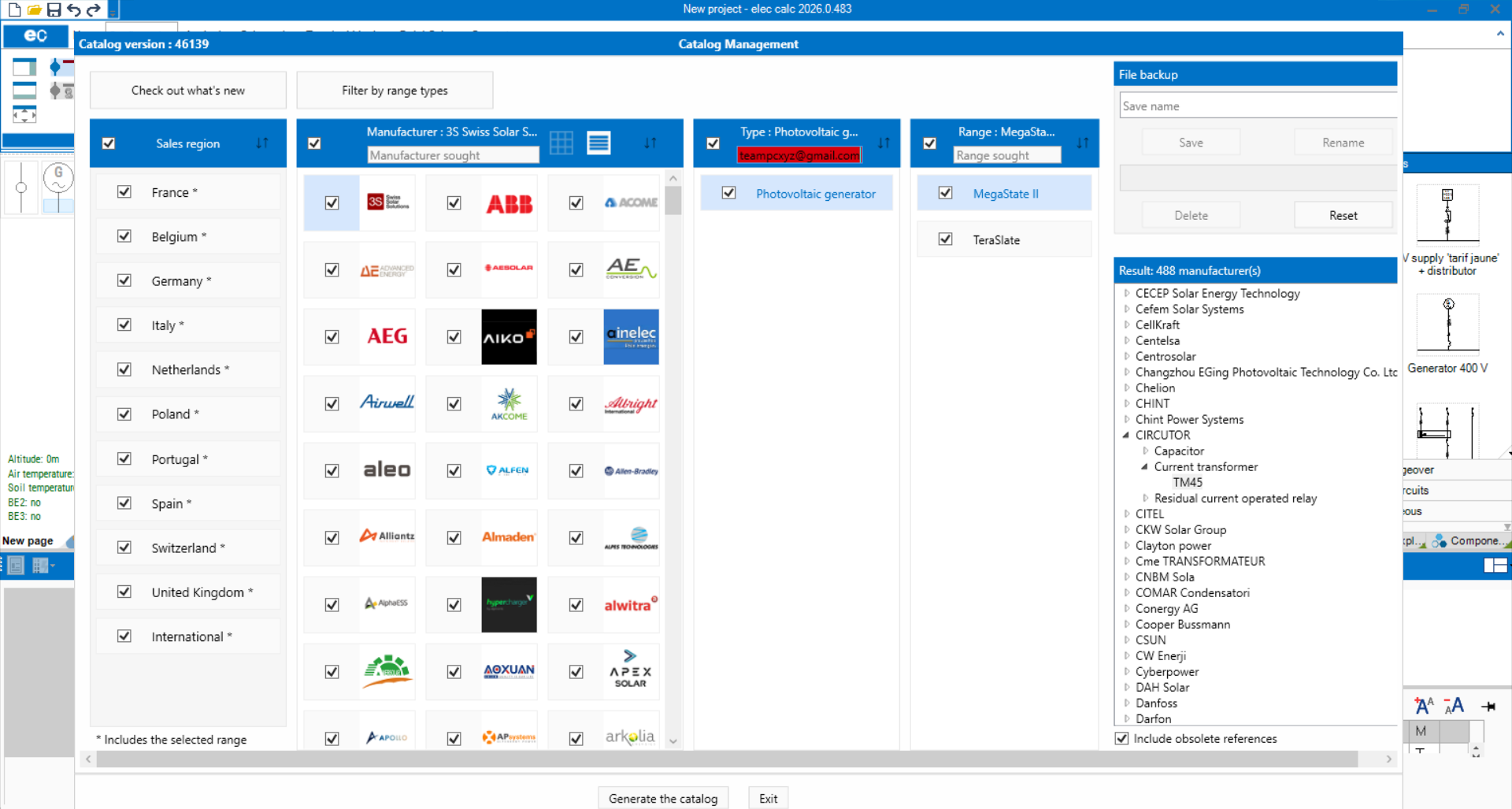Select the AEG manufacturer logo

point(387,336)
